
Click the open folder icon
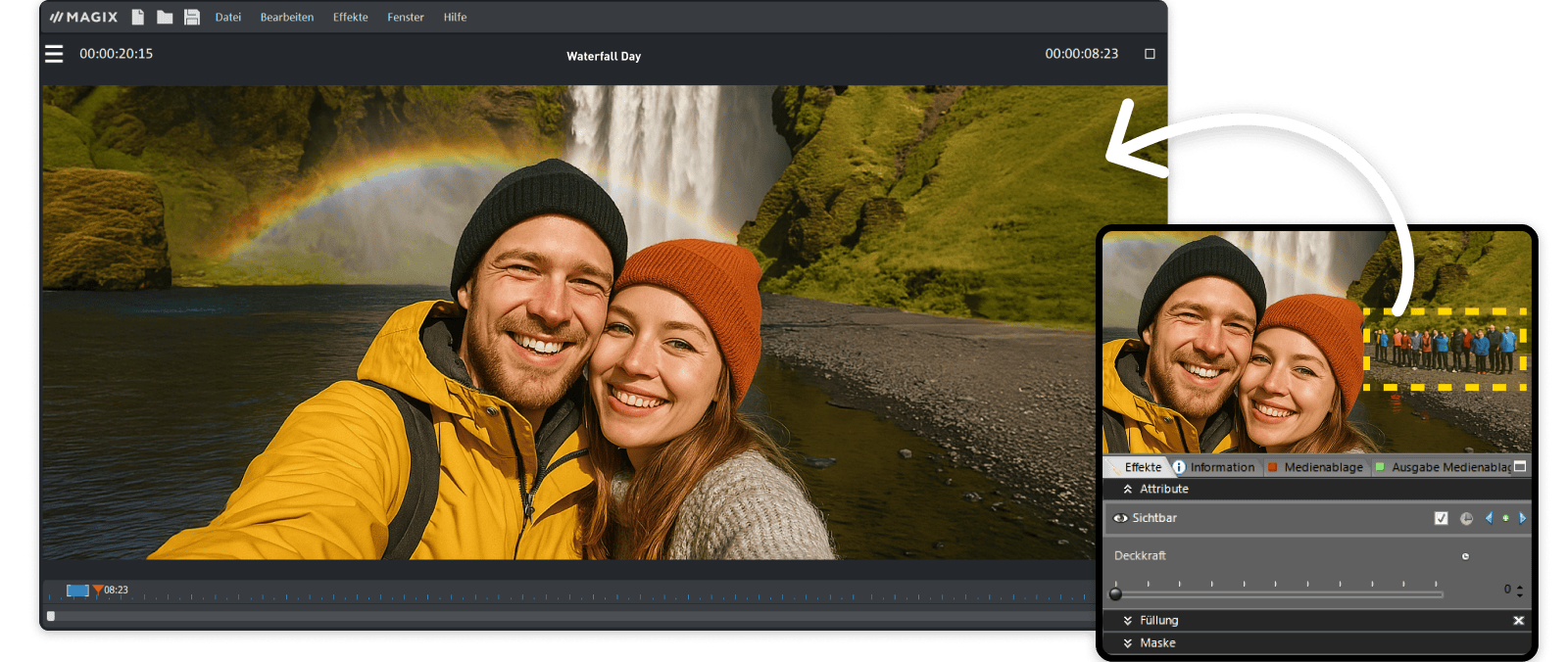tap(165, 17)
